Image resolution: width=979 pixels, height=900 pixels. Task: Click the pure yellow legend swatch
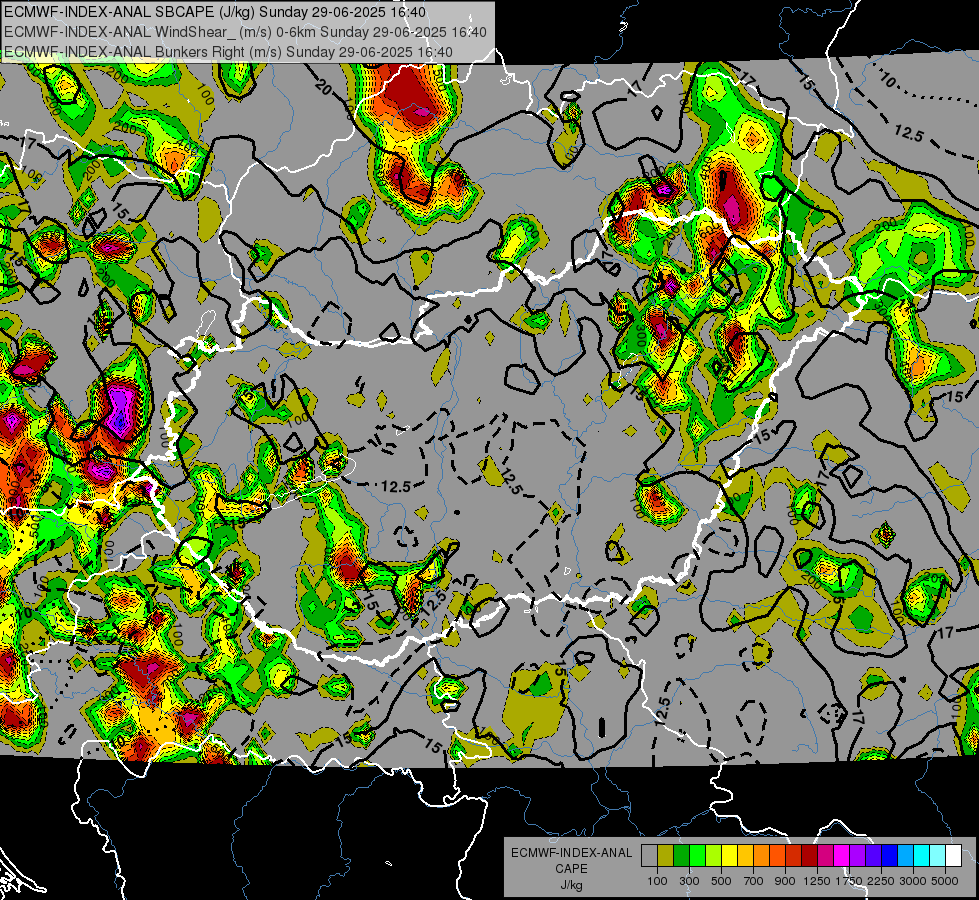coord(729,856)
